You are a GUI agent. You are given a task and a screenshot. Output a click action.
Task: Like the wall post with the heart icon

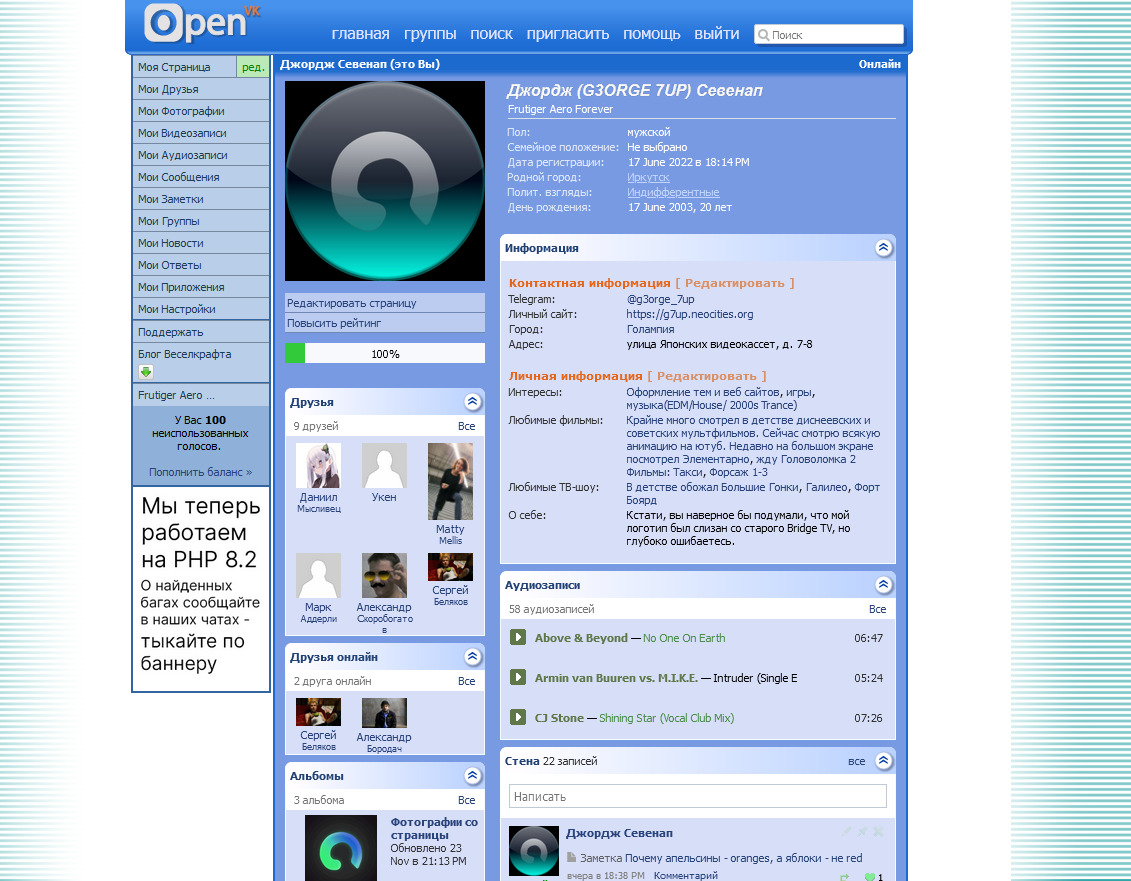coord(869,877)
